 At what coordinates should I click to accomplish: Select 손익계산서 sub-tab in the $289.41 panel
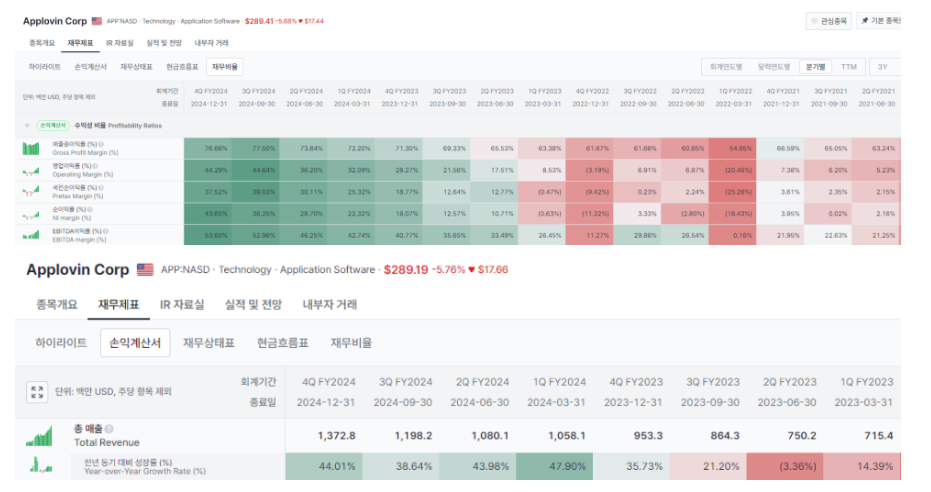click(x=90, y=67)
